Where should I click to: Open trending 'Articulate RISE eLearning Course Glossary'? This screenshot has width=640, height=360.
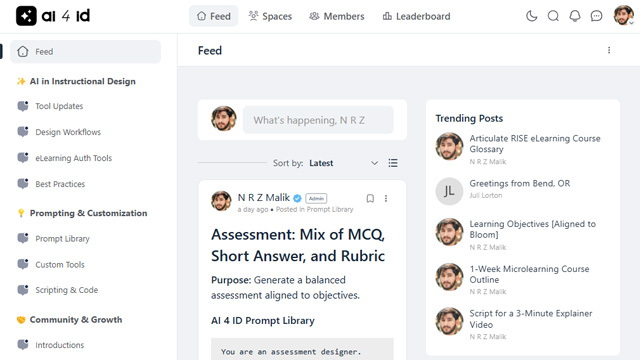click(x=535, y=144)
